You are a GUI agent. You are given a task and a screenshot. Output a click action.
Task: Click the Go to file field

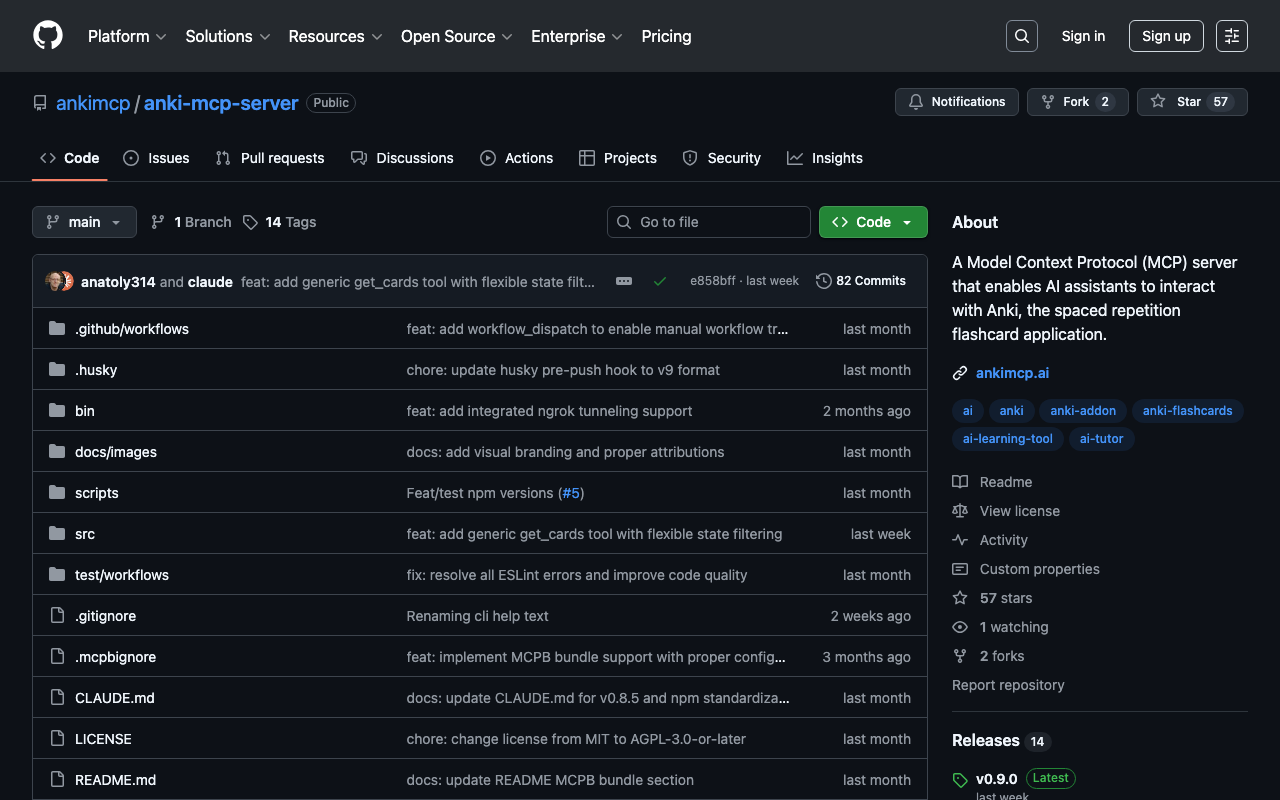click(x=708, y=222)
